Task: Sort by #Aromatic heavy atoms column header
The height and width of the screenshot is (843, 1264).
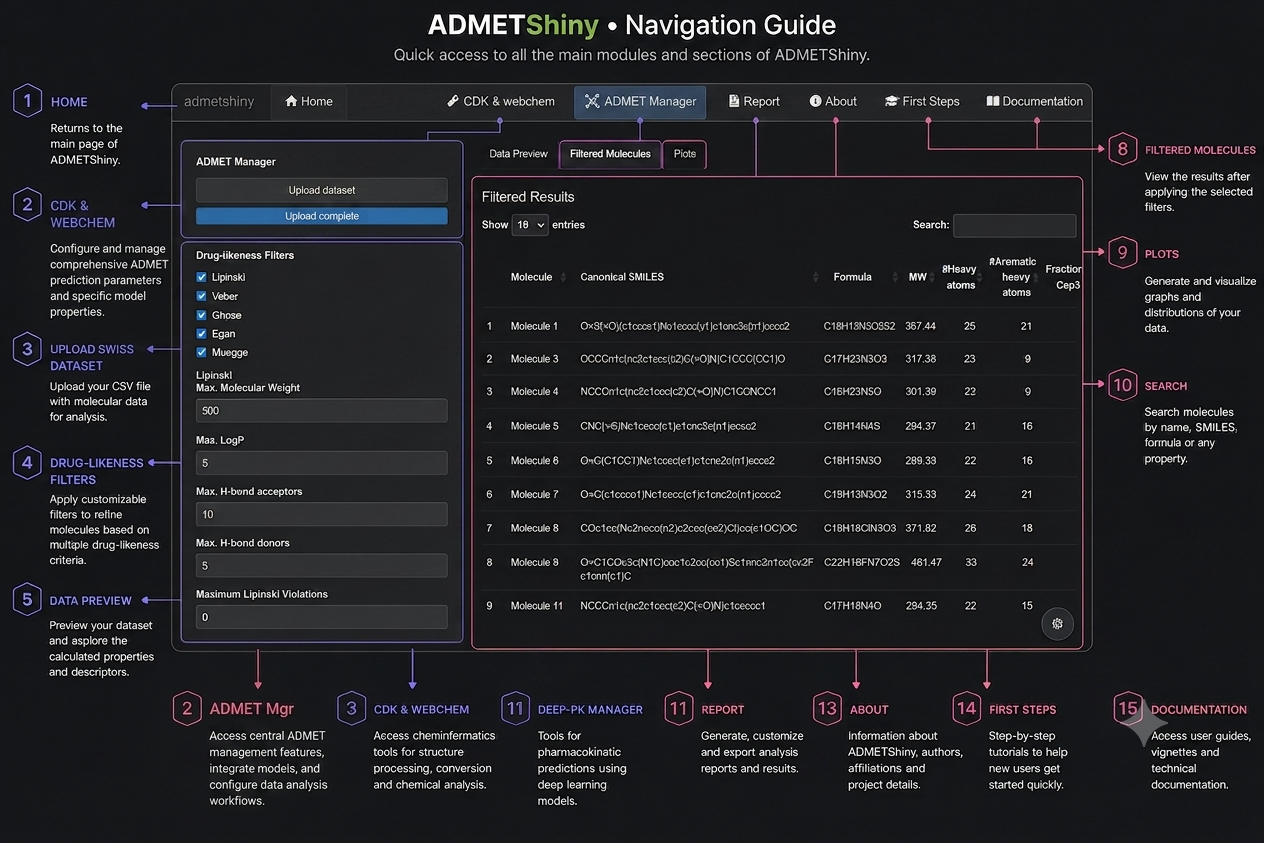Action: (x=1013, y=277)
